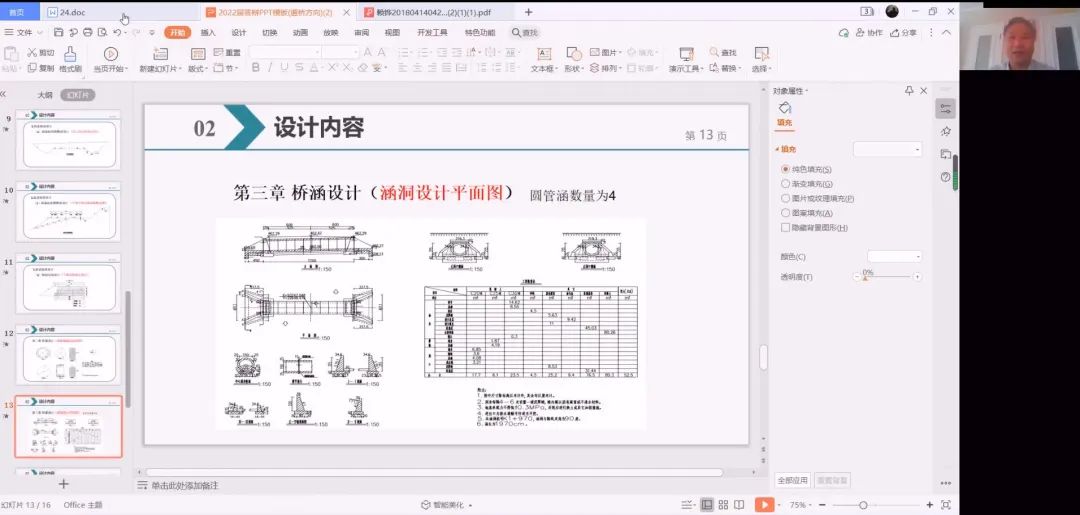Screen dimensions: 1080x515
Task: Click the Collaborate (协作) button
Action: click(869, 32)
